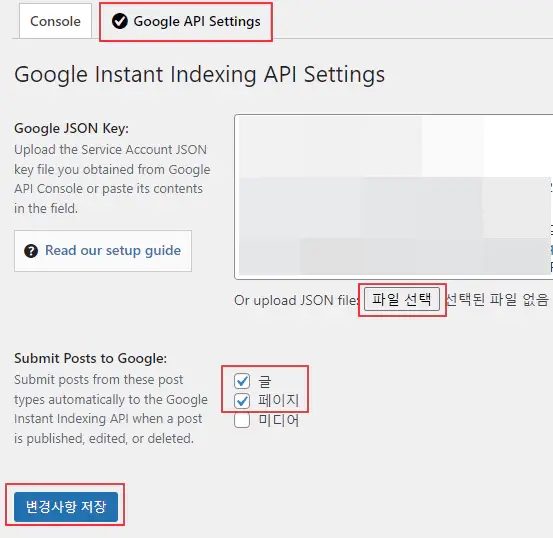Enable the 미디어 post type checkbox

click(242, 421)
